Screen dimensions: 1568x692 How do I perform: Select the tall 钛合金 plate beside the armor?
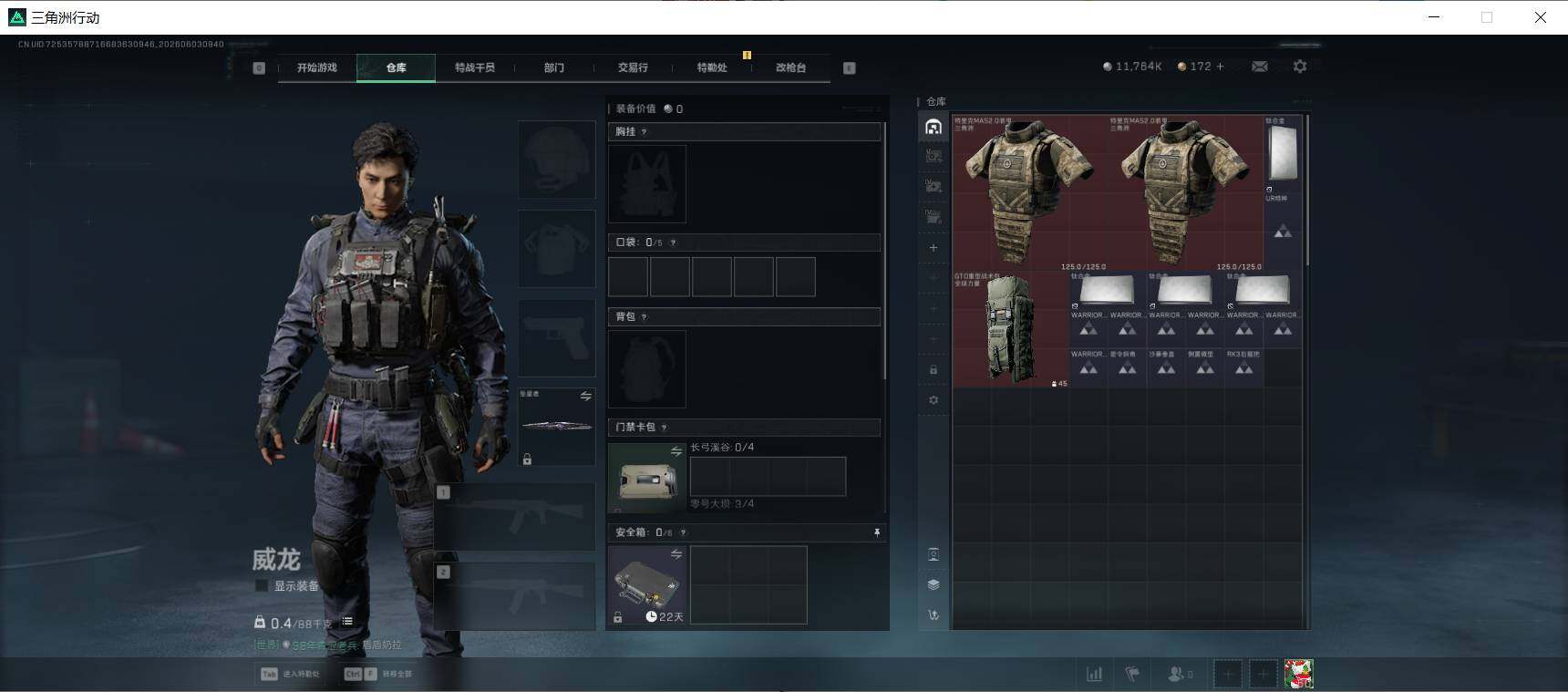tap(1283, 154)
